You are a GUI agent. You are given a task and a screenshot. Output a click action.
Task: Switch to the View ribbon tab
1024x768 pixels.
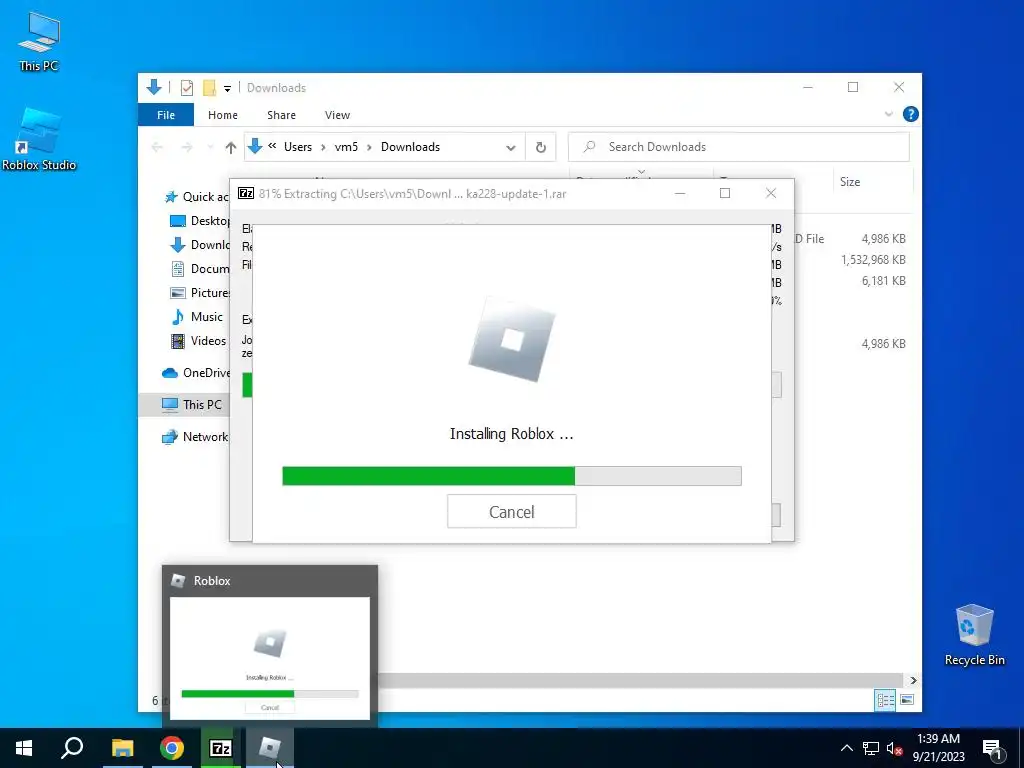click(x=338, y=115)
